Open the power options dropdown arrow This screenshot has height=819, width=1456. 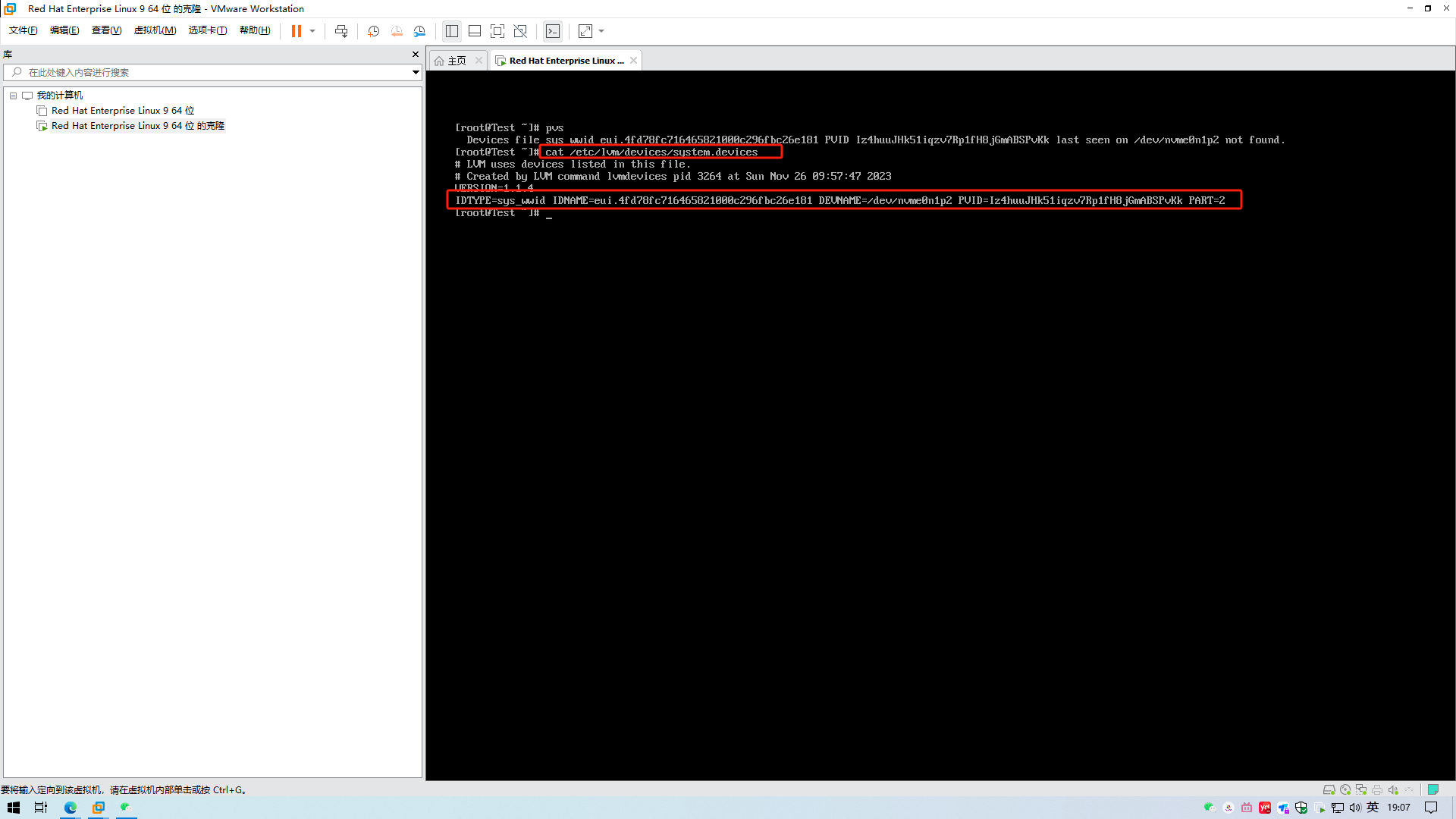click(312, 31)
